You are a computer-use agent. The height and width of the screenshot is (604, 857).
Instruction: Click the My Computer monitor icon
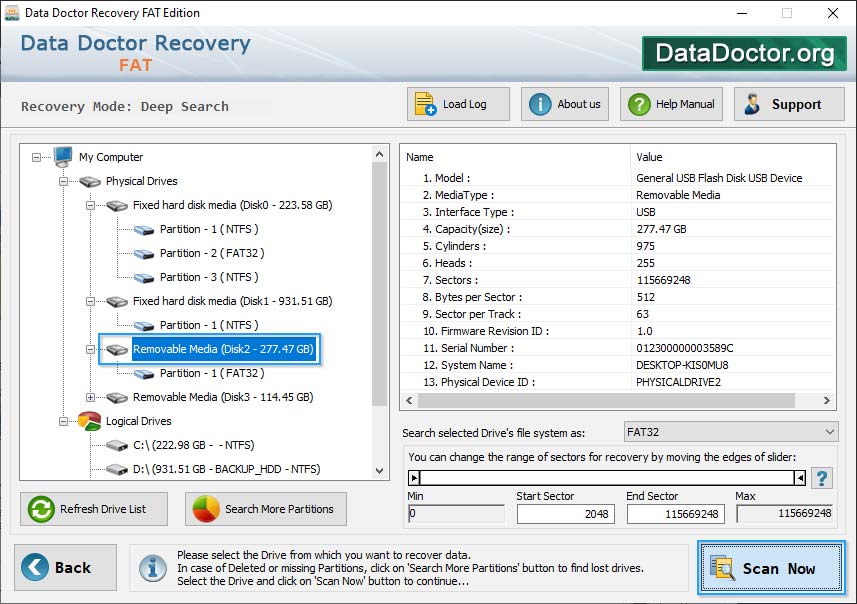coord(63,156)
